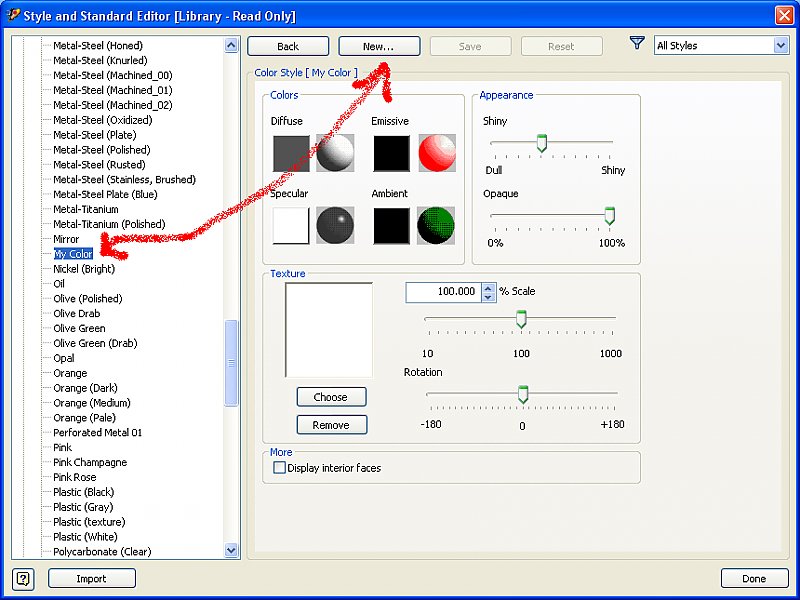800x600 pixels.
Task: Click the Import button
Action: 91,578
